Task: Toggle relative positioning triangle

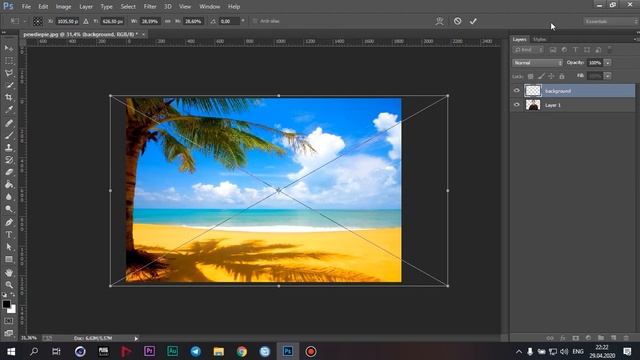Action: pos(86,21)
